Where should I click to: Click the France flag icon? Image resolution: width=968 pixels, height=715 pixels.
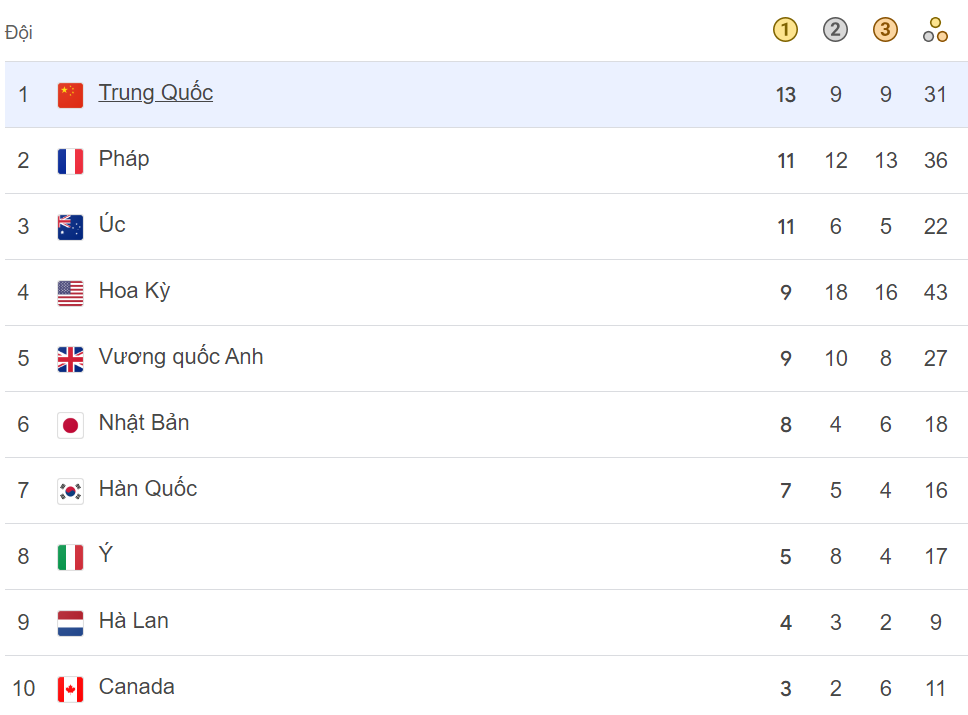(x=69, y=158)
